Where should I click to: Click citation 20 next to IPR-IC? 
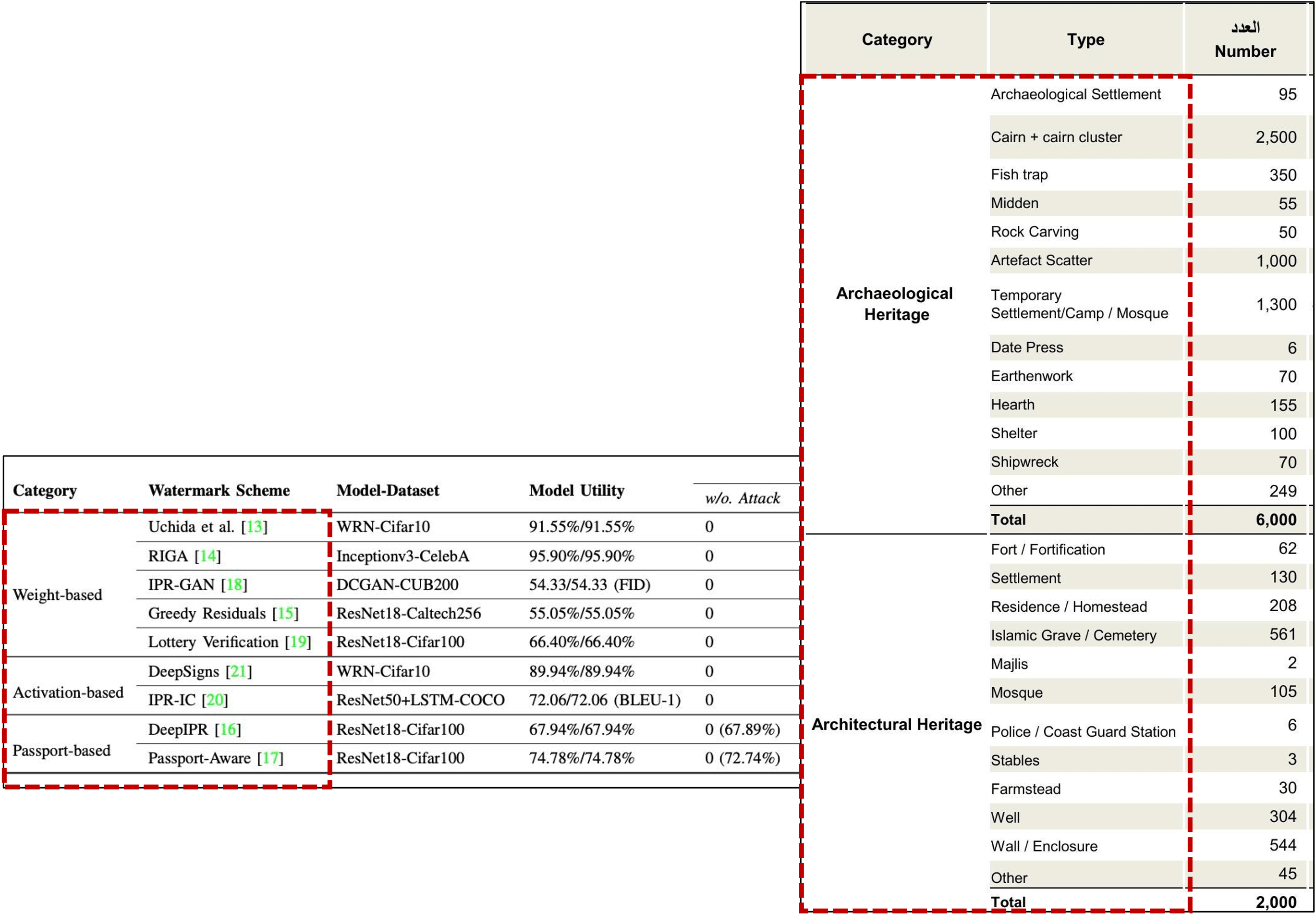[215, 700]
